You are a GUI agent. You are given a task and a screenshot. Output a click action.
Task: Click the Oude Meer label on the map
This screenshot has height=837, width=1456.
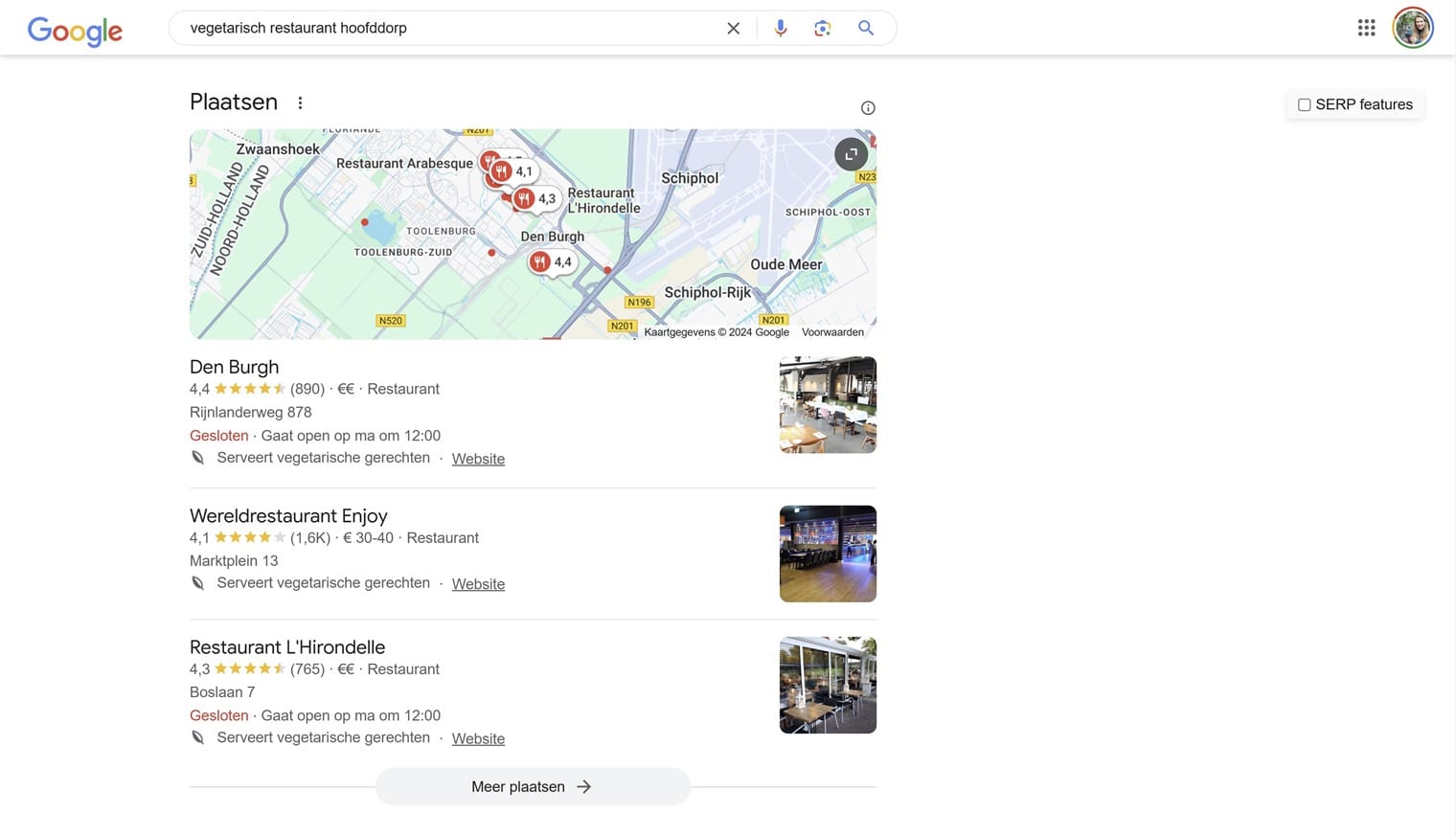[x=786, y=265]
